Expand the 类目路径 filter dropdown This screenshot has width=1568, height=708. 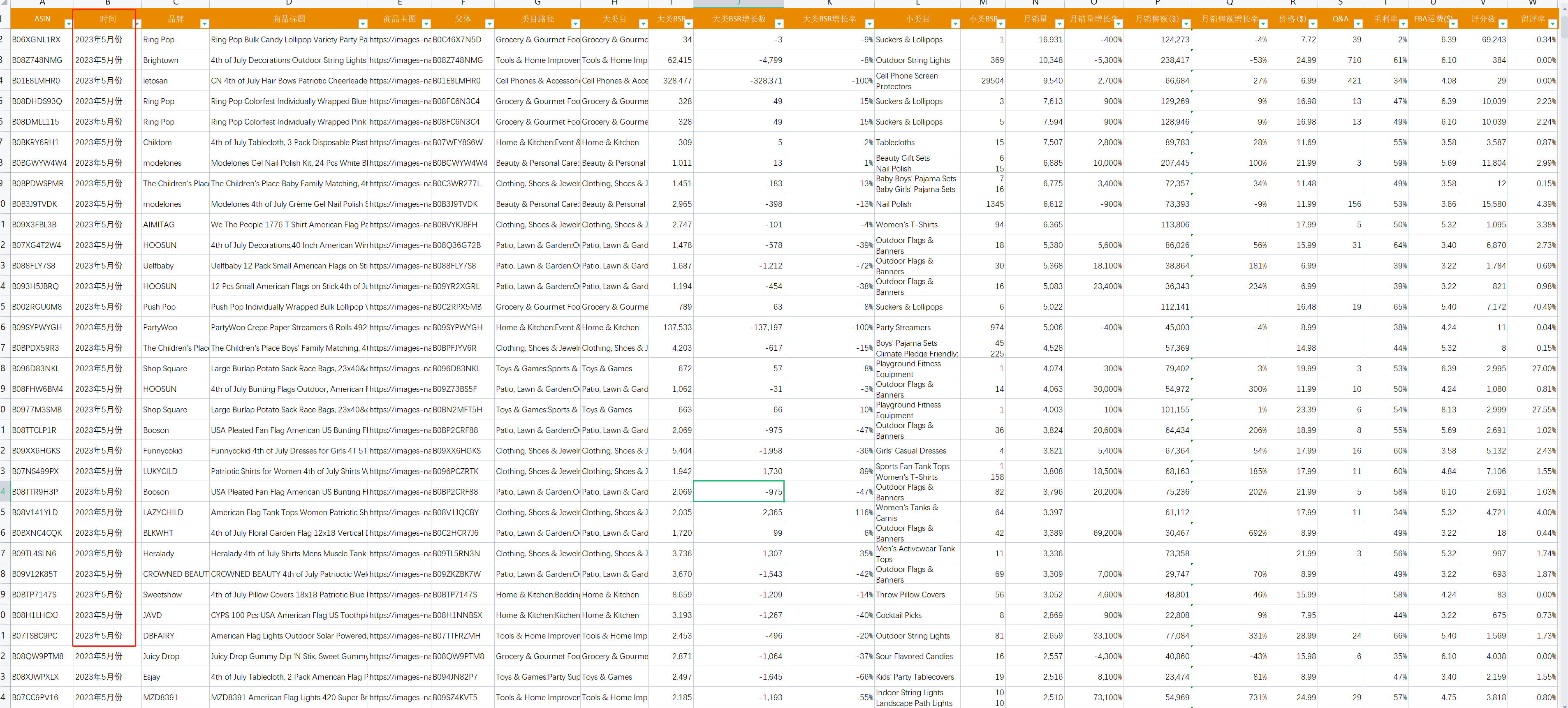point(575,24)
